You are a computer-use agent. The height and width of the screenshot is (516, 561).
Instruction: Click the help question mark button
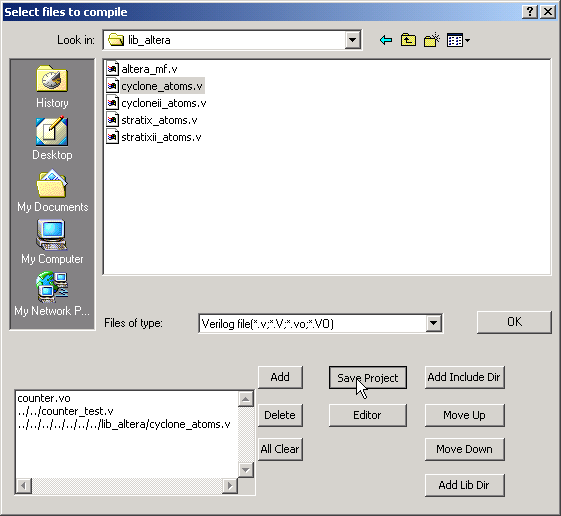tap(530, 12)
